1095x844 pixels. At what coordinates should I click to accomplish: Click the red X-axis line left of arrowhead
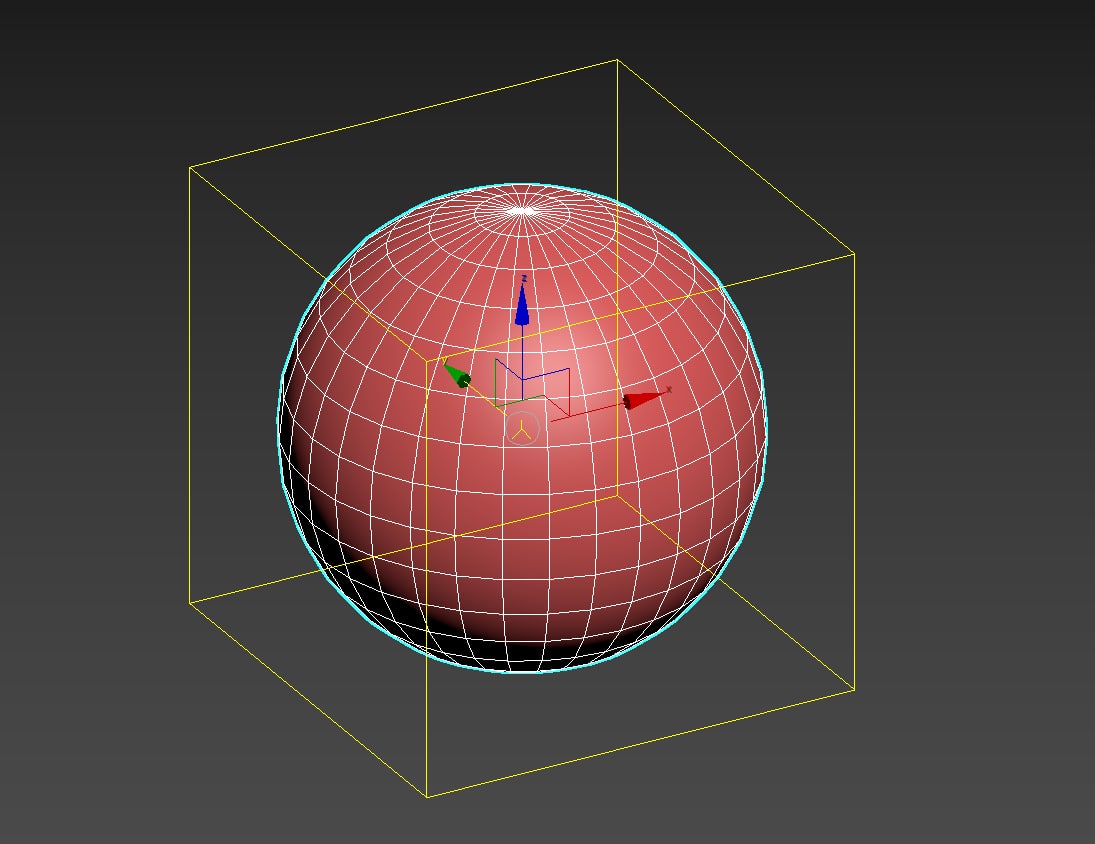tap(590, 410)
